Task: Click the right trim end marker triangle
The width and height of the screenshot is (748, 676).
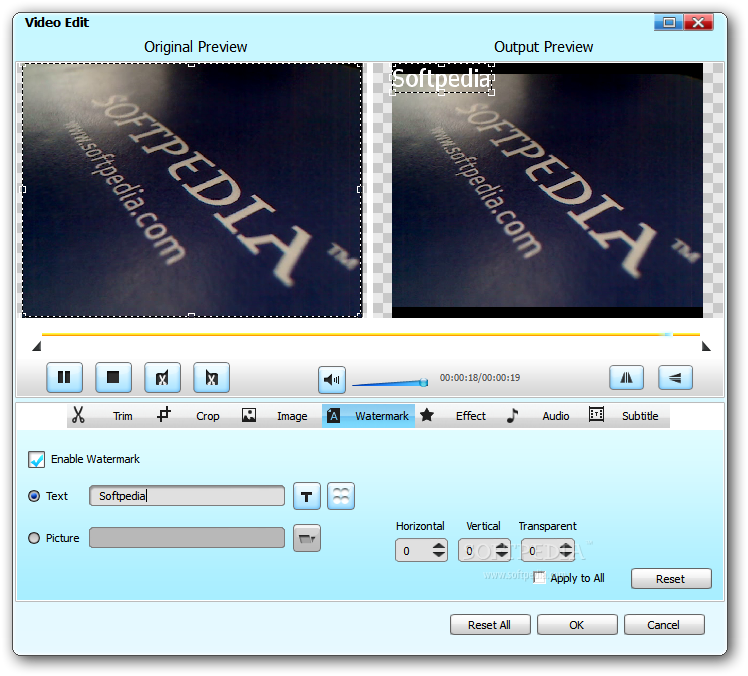Action: pos(706,346)
